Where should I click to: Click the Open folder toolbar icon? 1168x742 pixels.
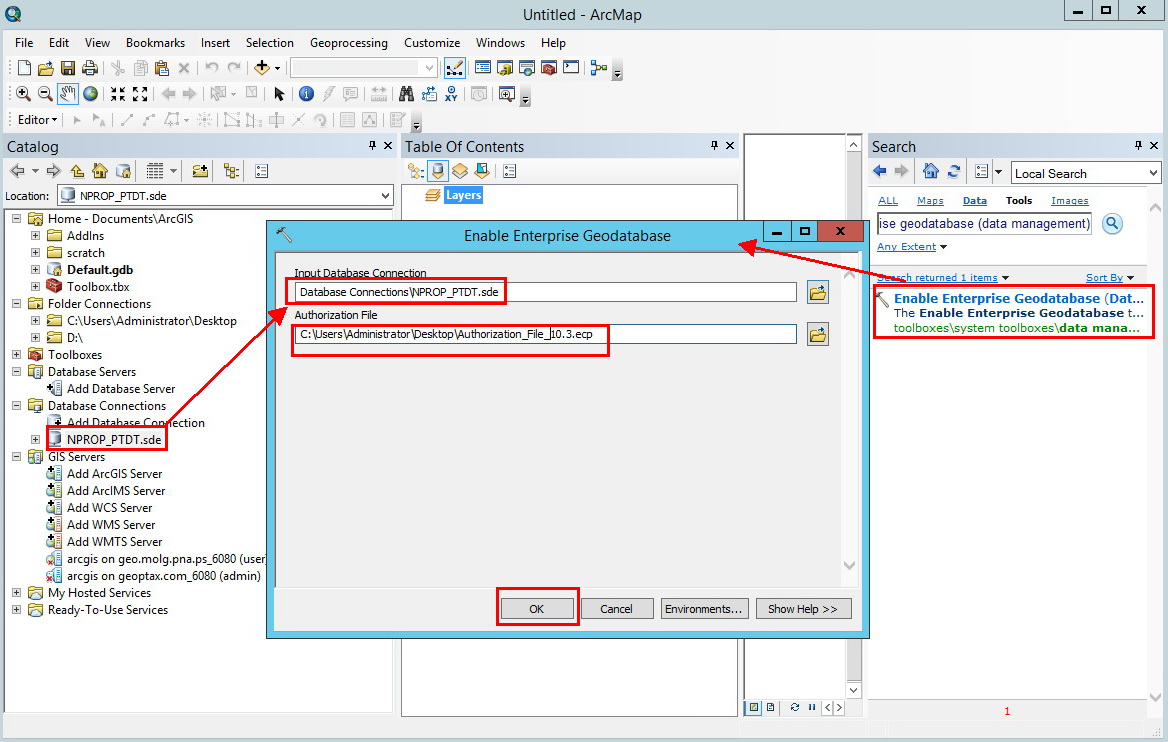pos(45,68)
